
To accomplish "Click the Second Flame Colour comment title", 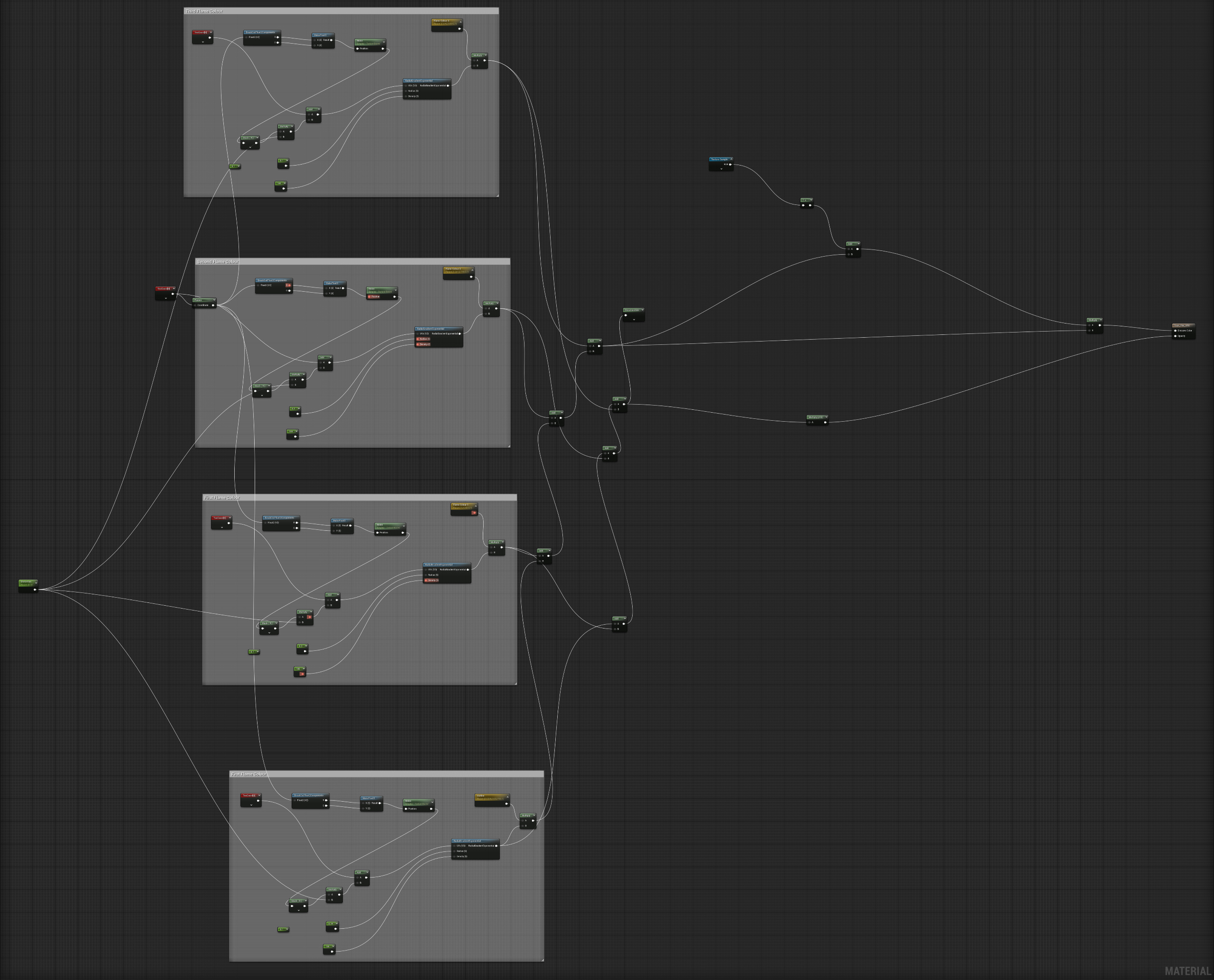I will point(218,262).
